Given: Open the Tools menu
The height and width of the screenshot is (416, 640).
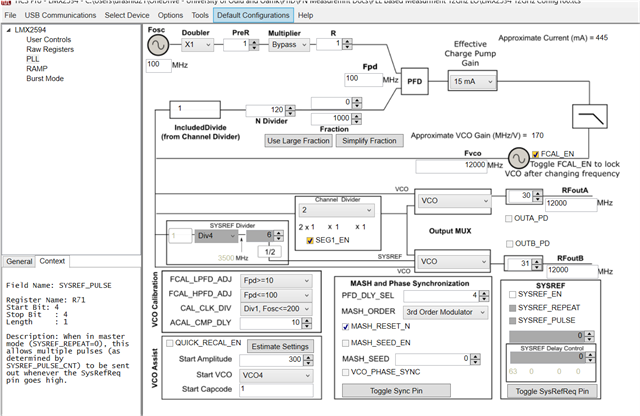Looking at the screenshot, I should point(200,15).
